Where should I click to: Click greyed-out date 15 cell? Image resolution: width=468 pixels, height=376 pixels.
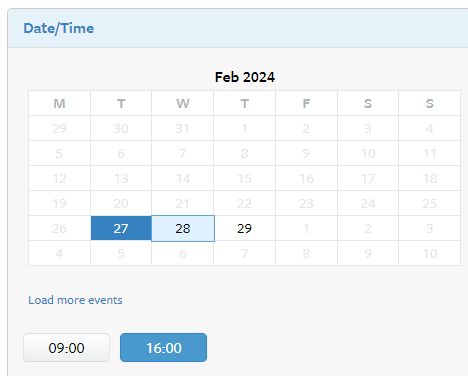[x=244, y=178]
